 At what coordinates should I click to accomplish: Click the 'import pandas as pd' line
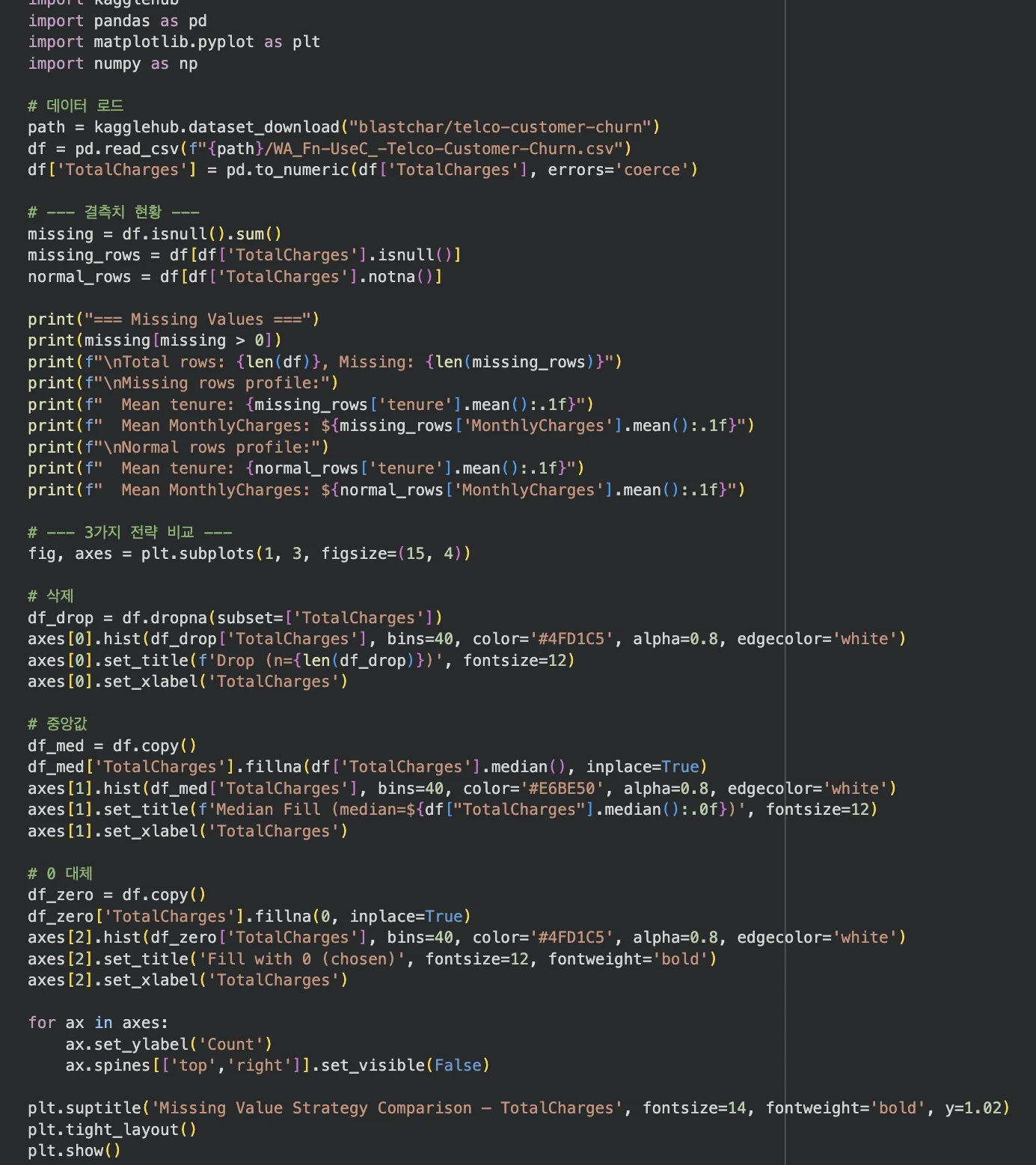tap(117, 21)
